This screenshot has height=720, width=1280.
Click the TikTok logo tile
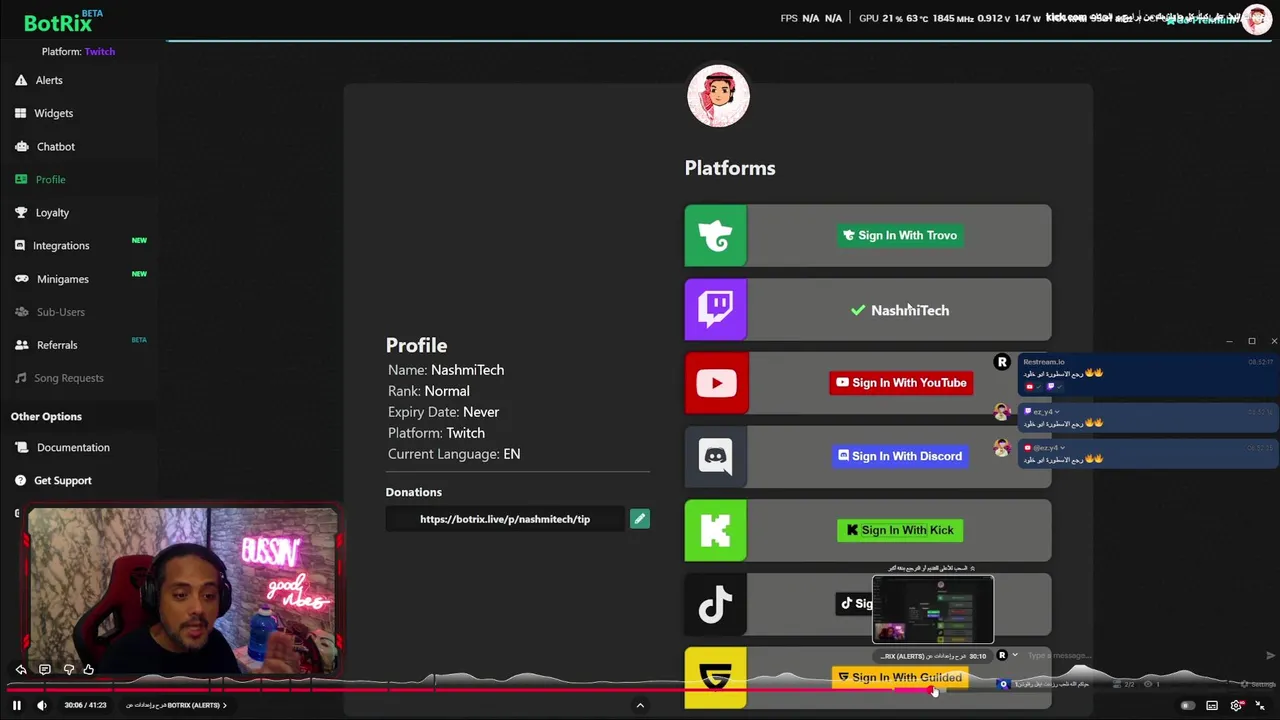pos(715,604)
